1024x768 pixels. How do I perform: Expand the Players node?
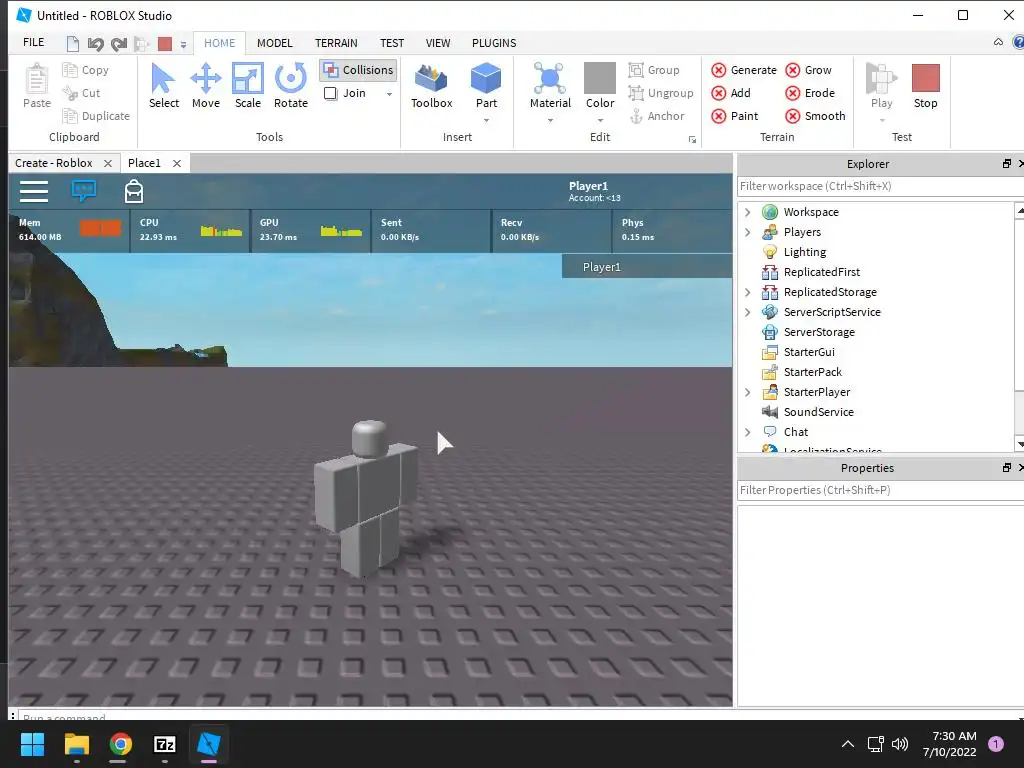tap(748, 232)
